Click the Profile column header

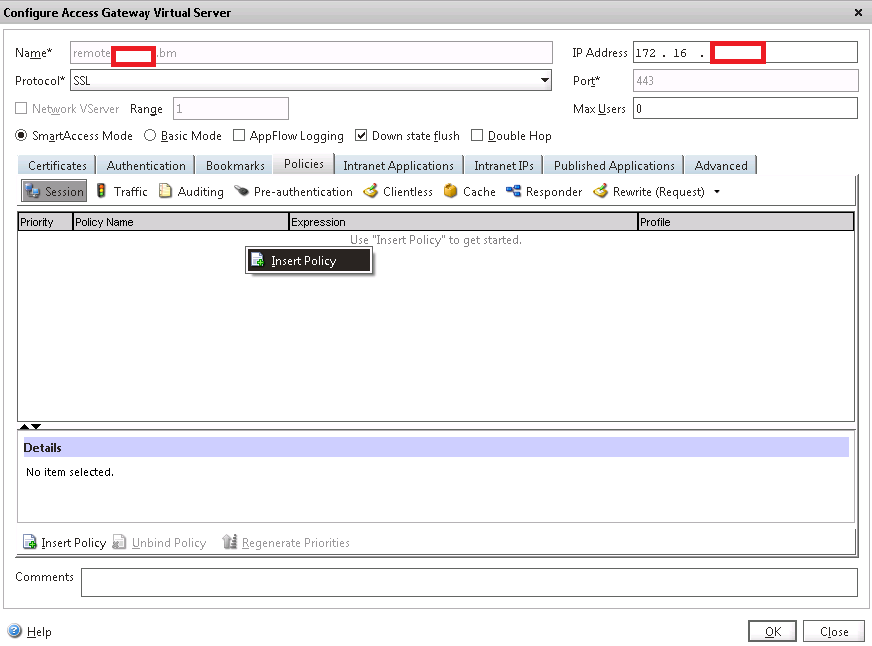pyautogui.click(x=746, y=222)
